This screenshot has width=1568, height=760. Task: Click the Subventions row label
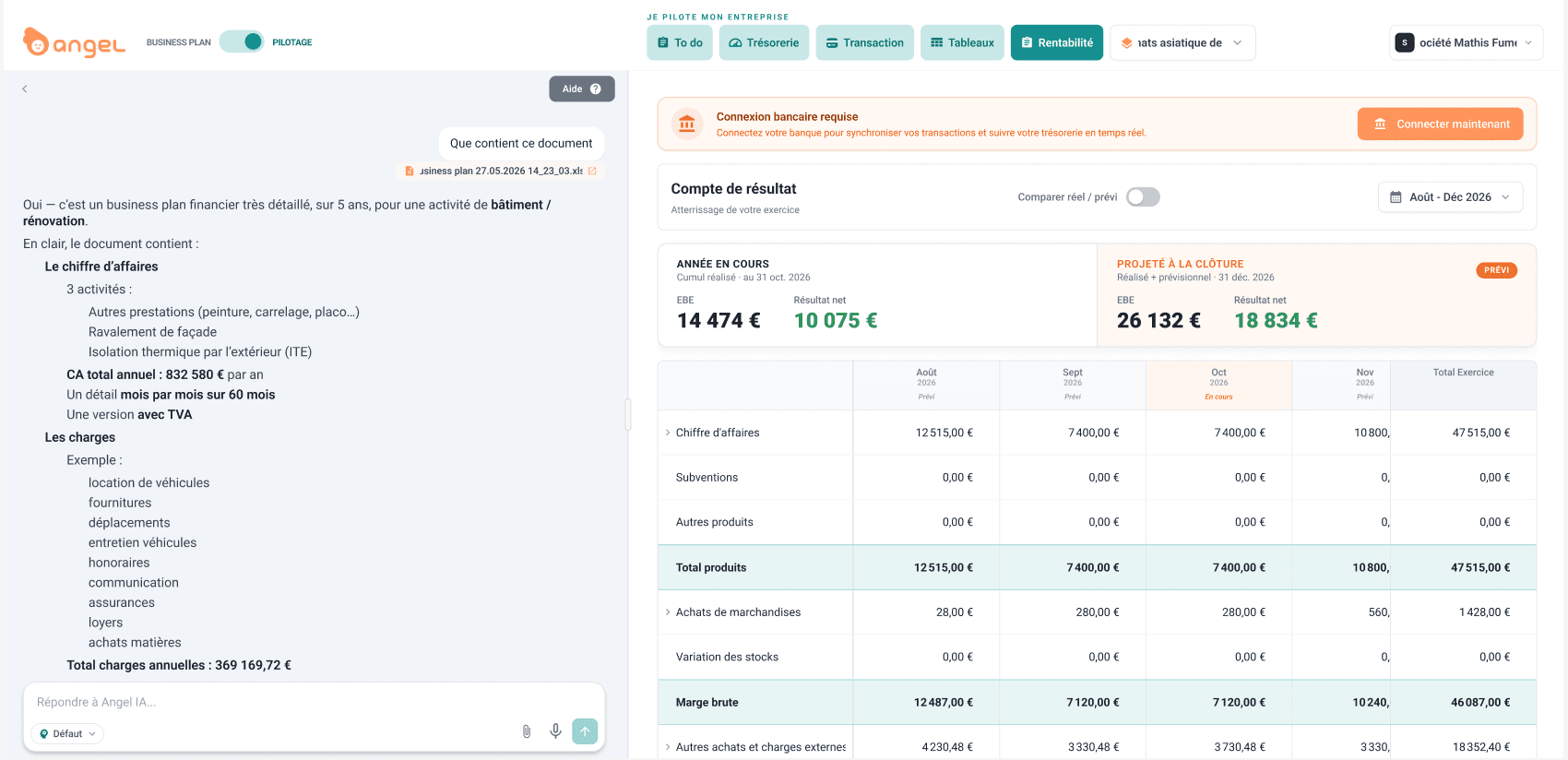click(707, 478)
